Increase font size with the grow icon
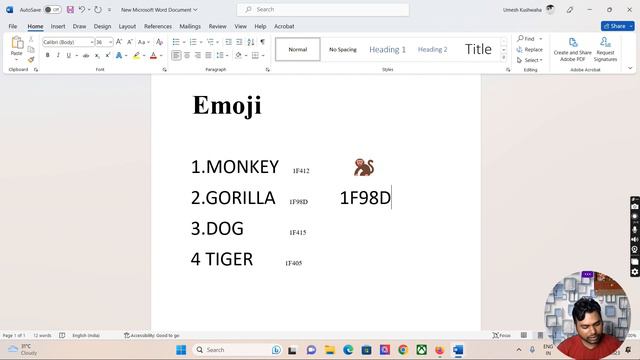Screen dimensions: 640x360 click(x=119, y=42)
